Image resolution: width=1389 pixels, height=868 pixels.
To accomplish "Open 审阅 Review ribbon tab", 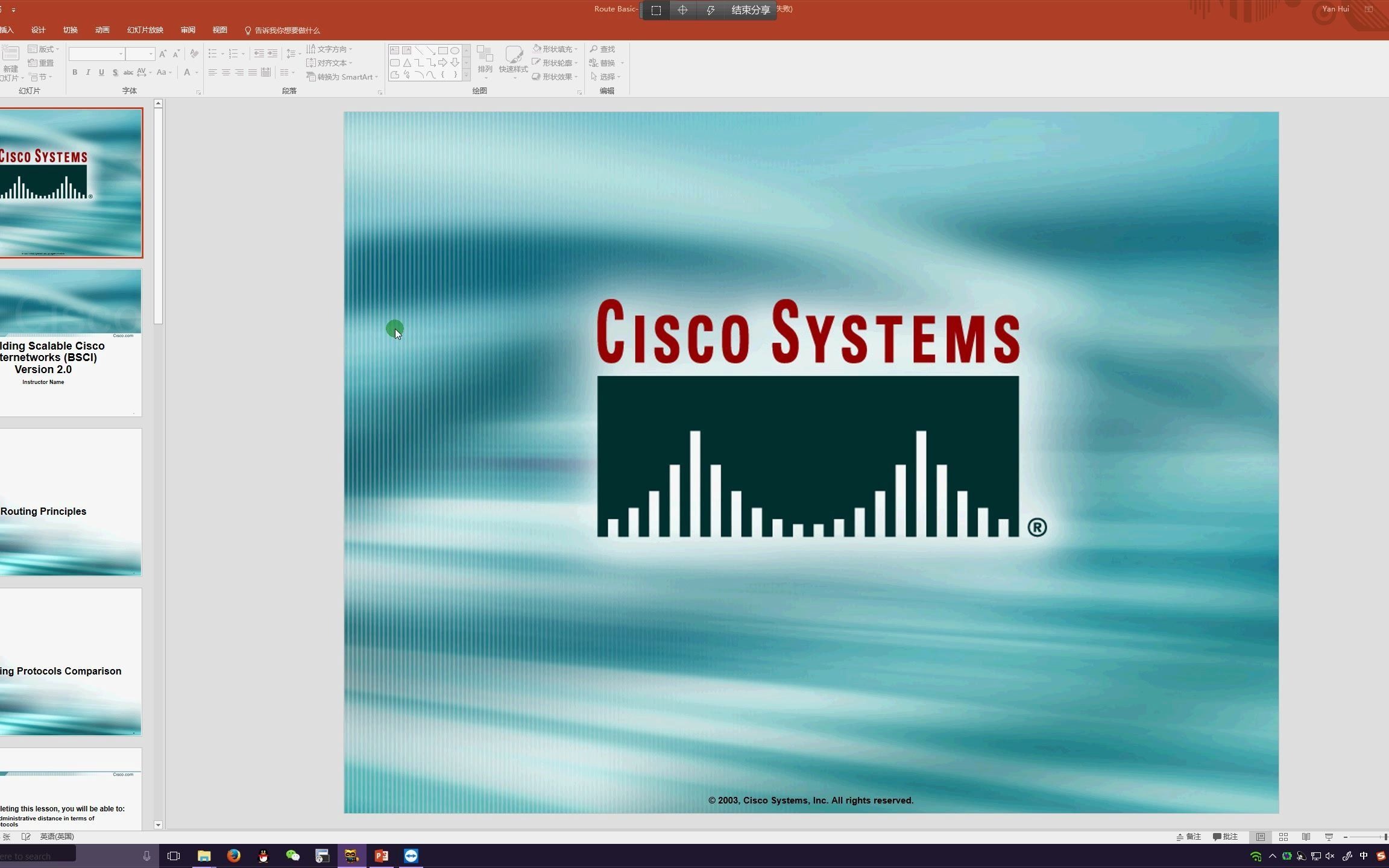I will [188, 30].
